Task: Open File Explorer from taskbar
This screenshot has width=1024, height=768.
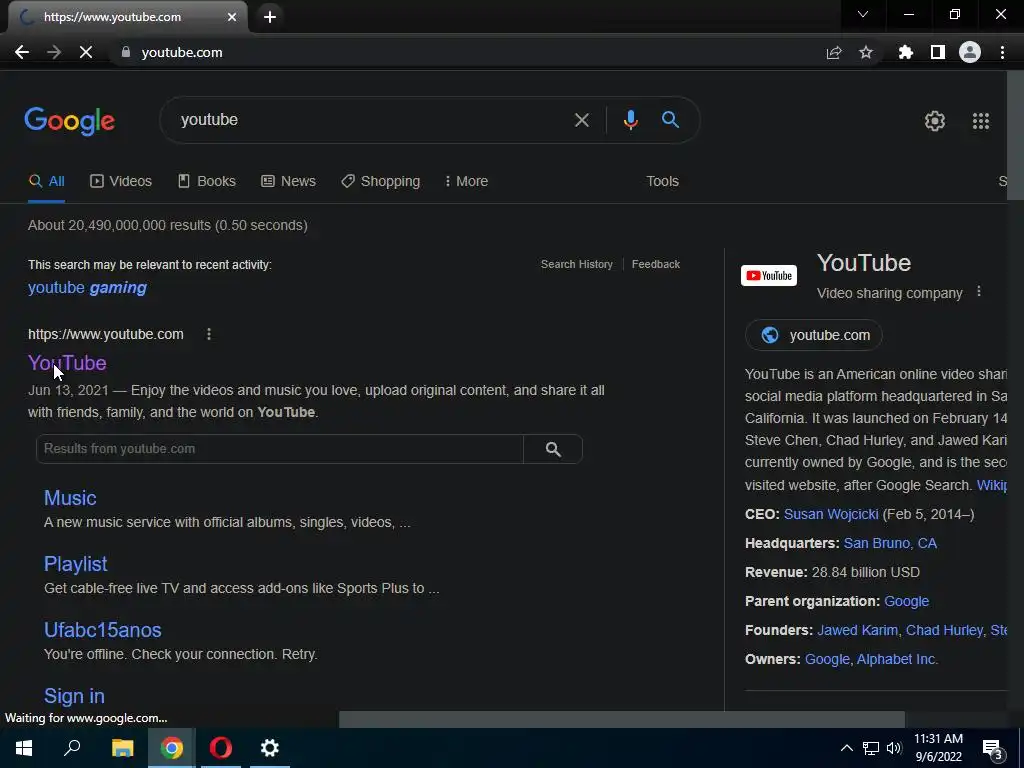Action: (122, 748)
